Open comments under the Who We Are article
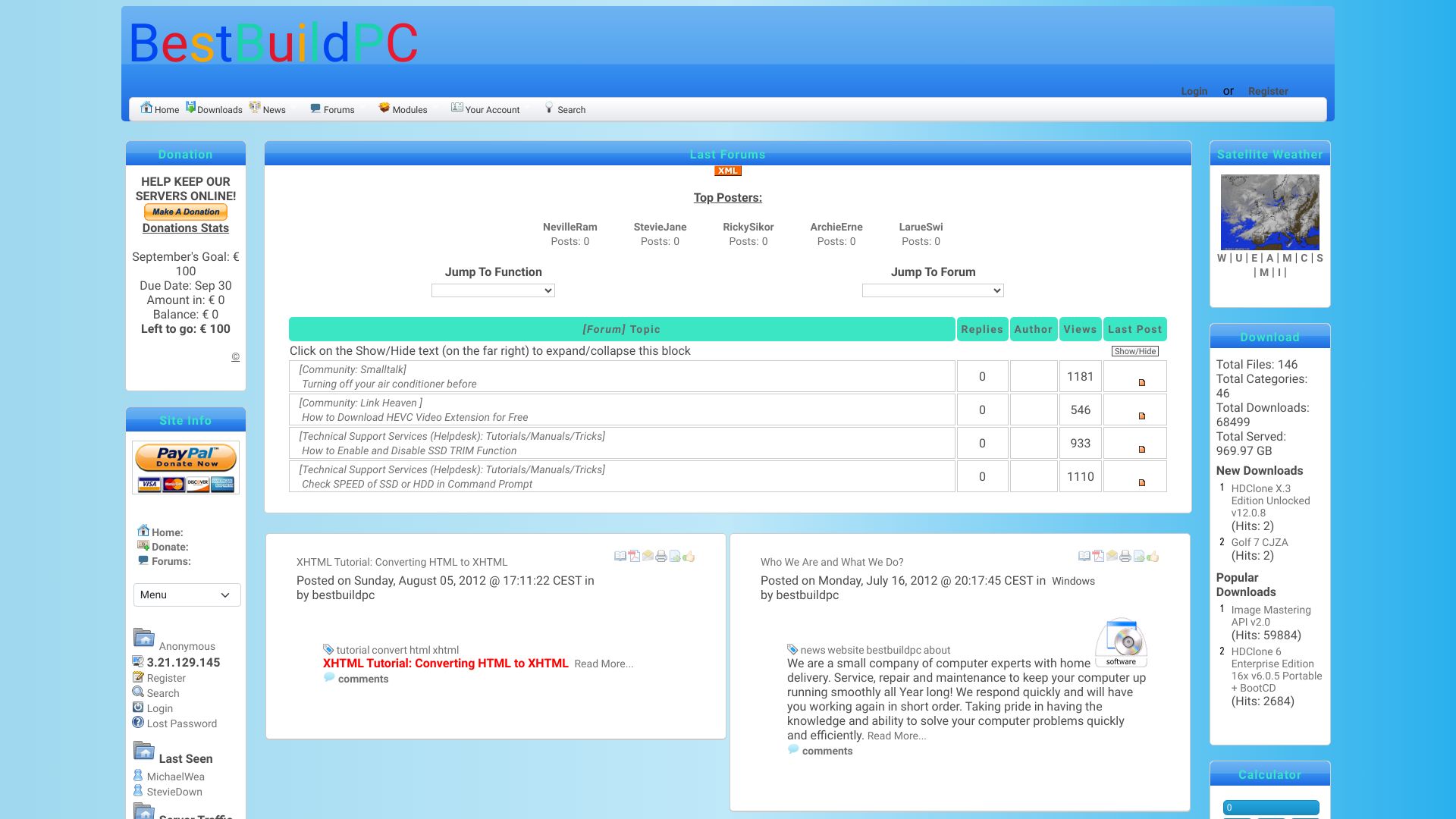 point(827,751)
